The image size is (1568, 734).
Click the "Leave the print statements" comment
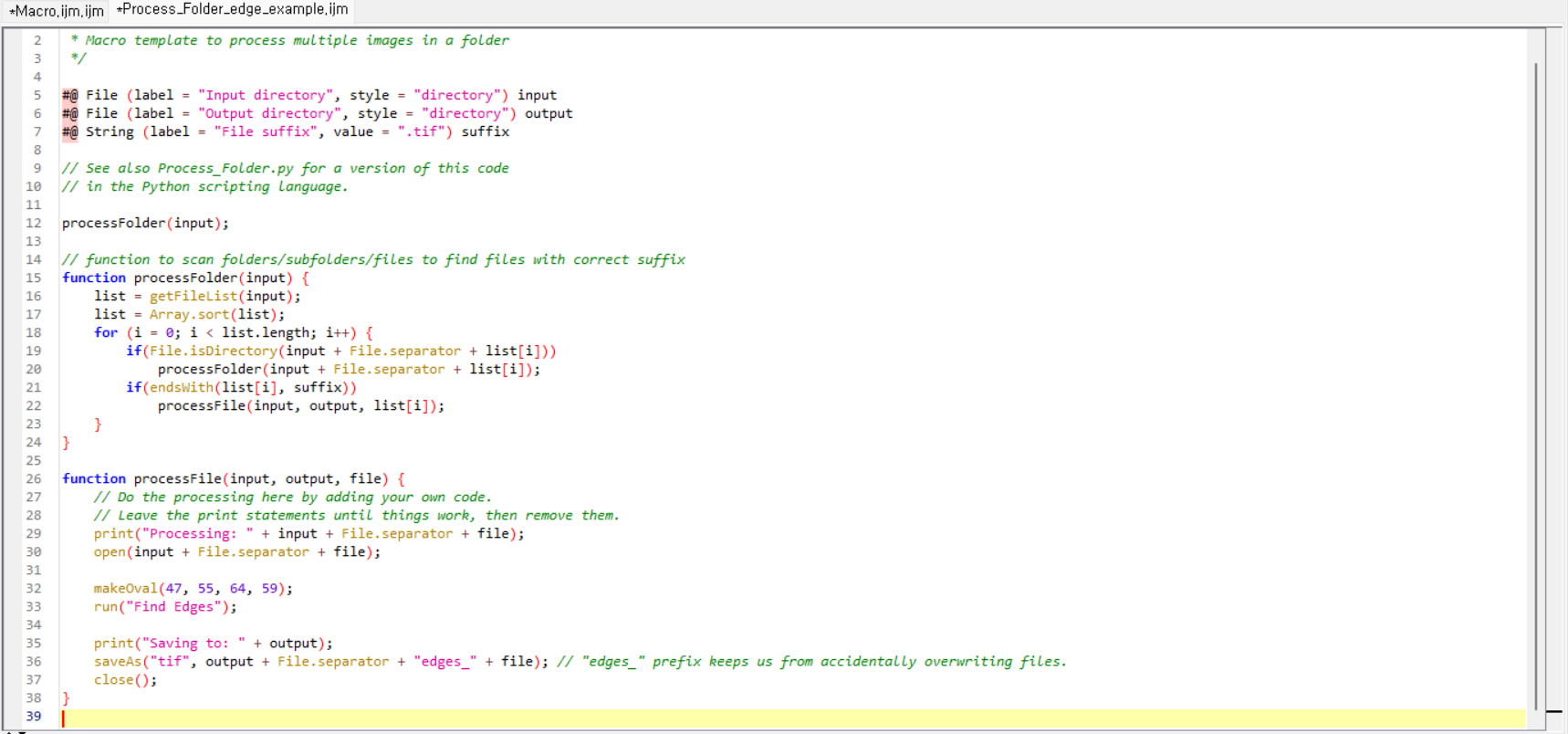pyautogui.click(x=356, y=515)
